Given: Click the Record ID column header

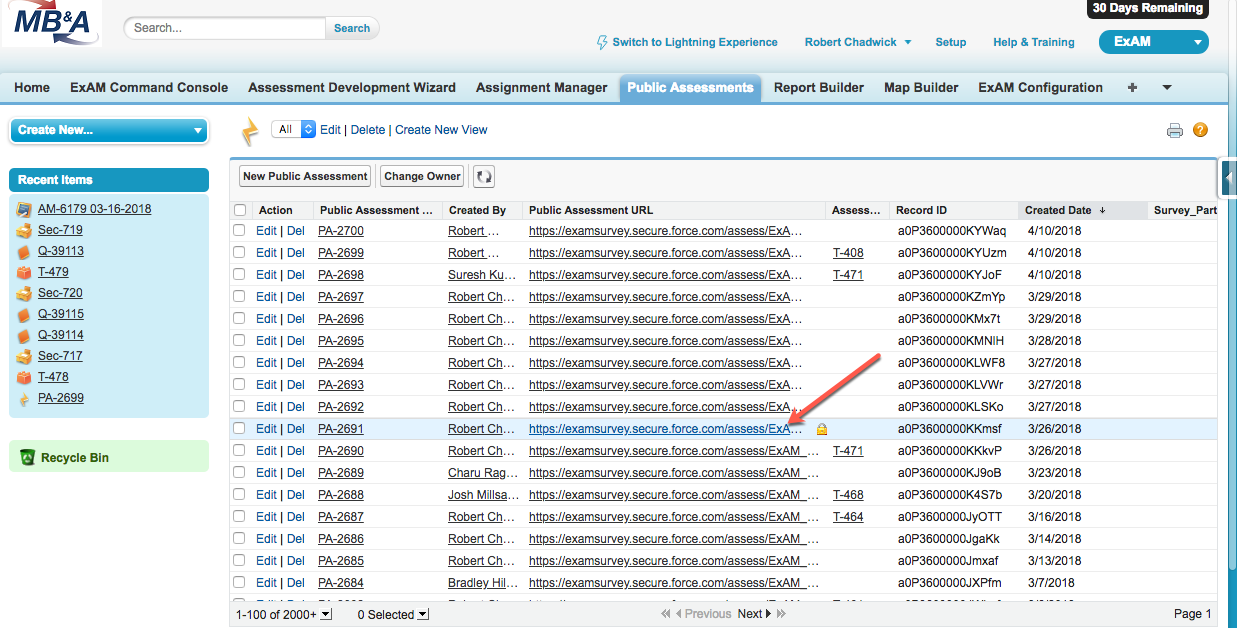Looking at the screenshot, I should pyautogui.click(x=955, y=210).
